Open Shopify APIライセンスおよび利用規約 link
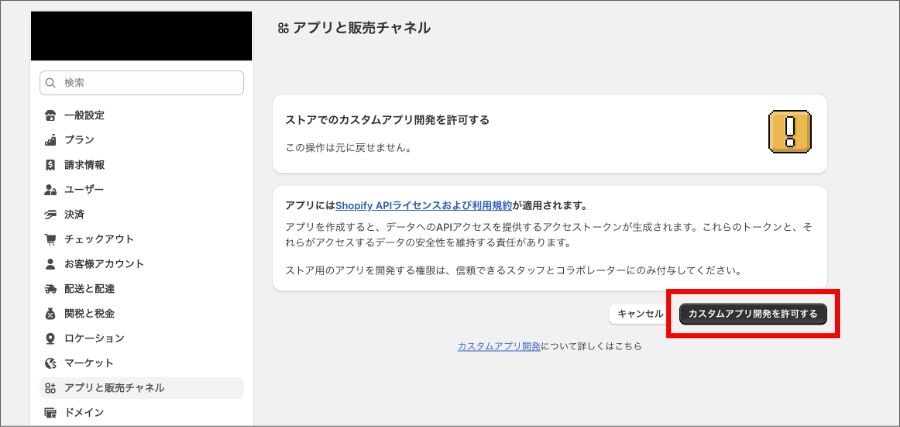The image size is (900, 427). click(424, 205)
